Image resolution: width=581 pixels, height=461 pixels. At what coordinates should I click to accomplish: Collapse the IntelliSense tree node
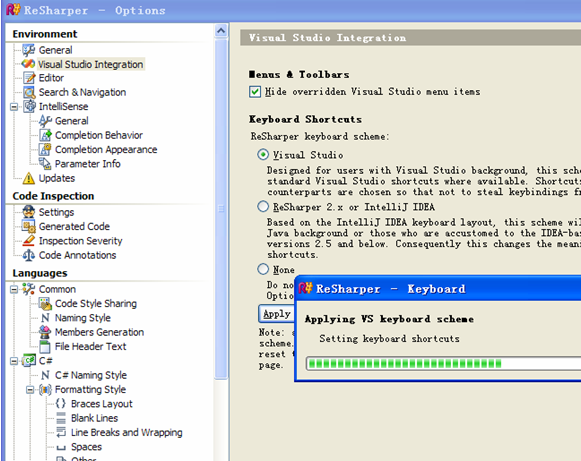[x=14, y=107]
